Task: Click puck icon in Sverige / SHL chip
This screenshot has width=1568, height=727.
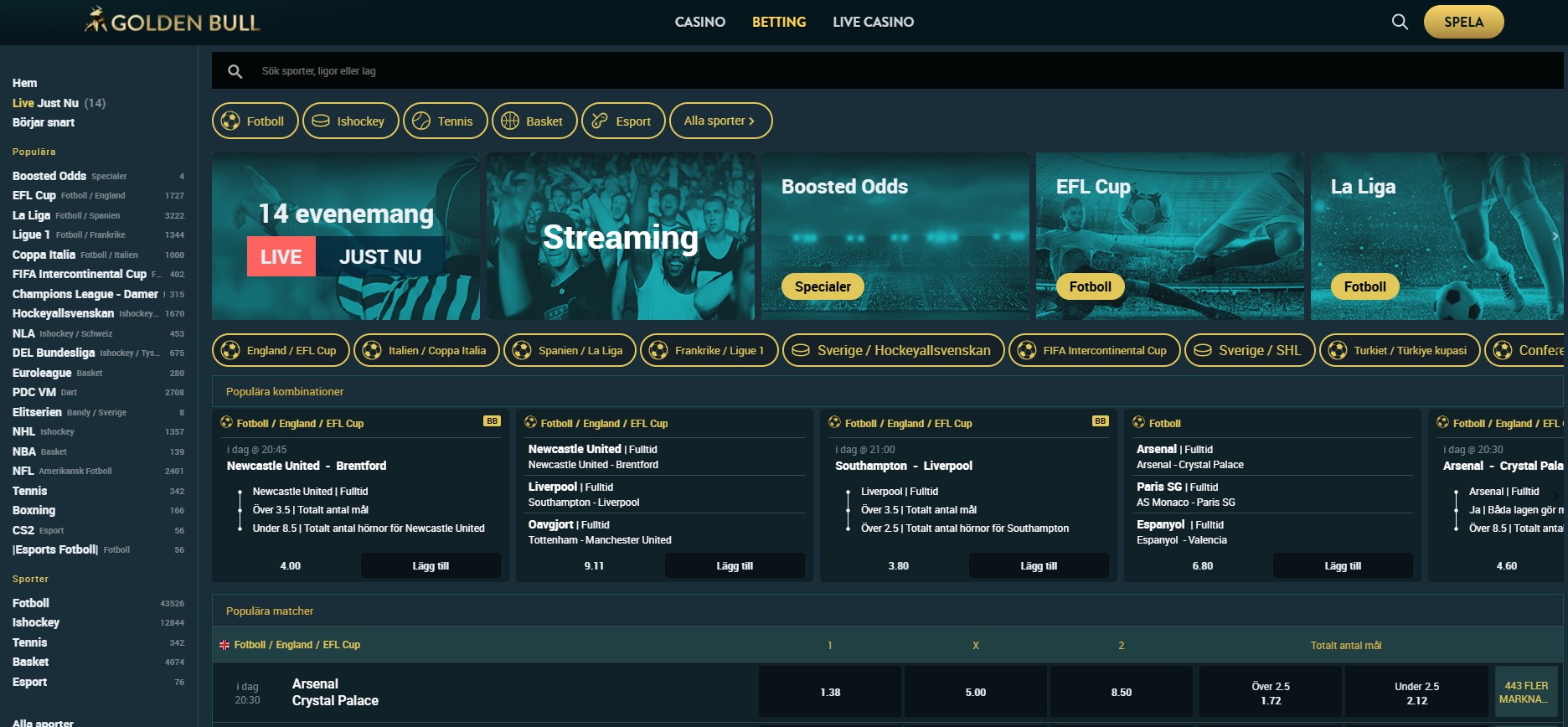Action: pos(1203,350)
